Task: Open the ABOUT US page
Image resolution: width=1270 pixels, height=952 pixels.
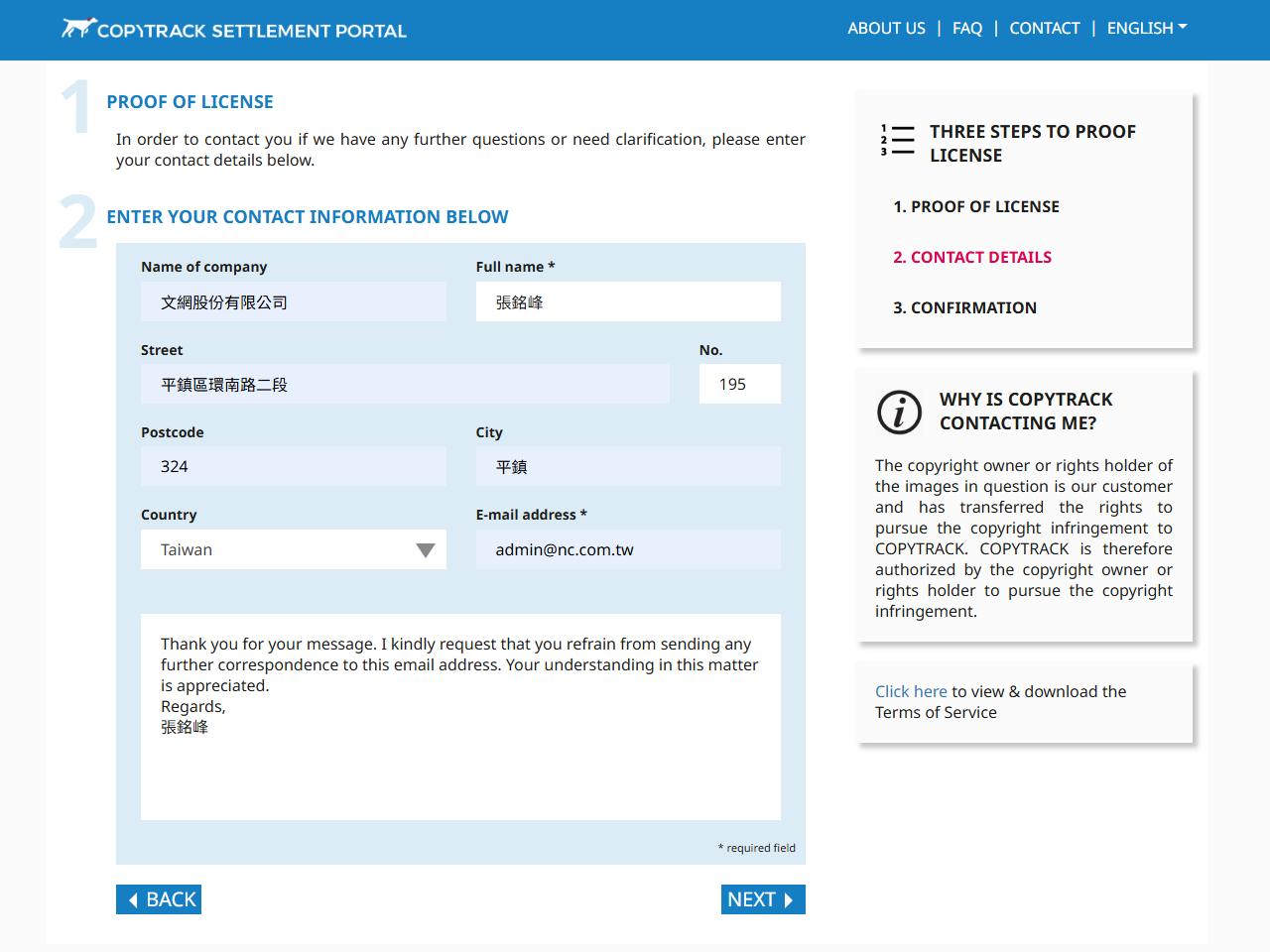Action: pyautogui.click(x=886, y=29)
